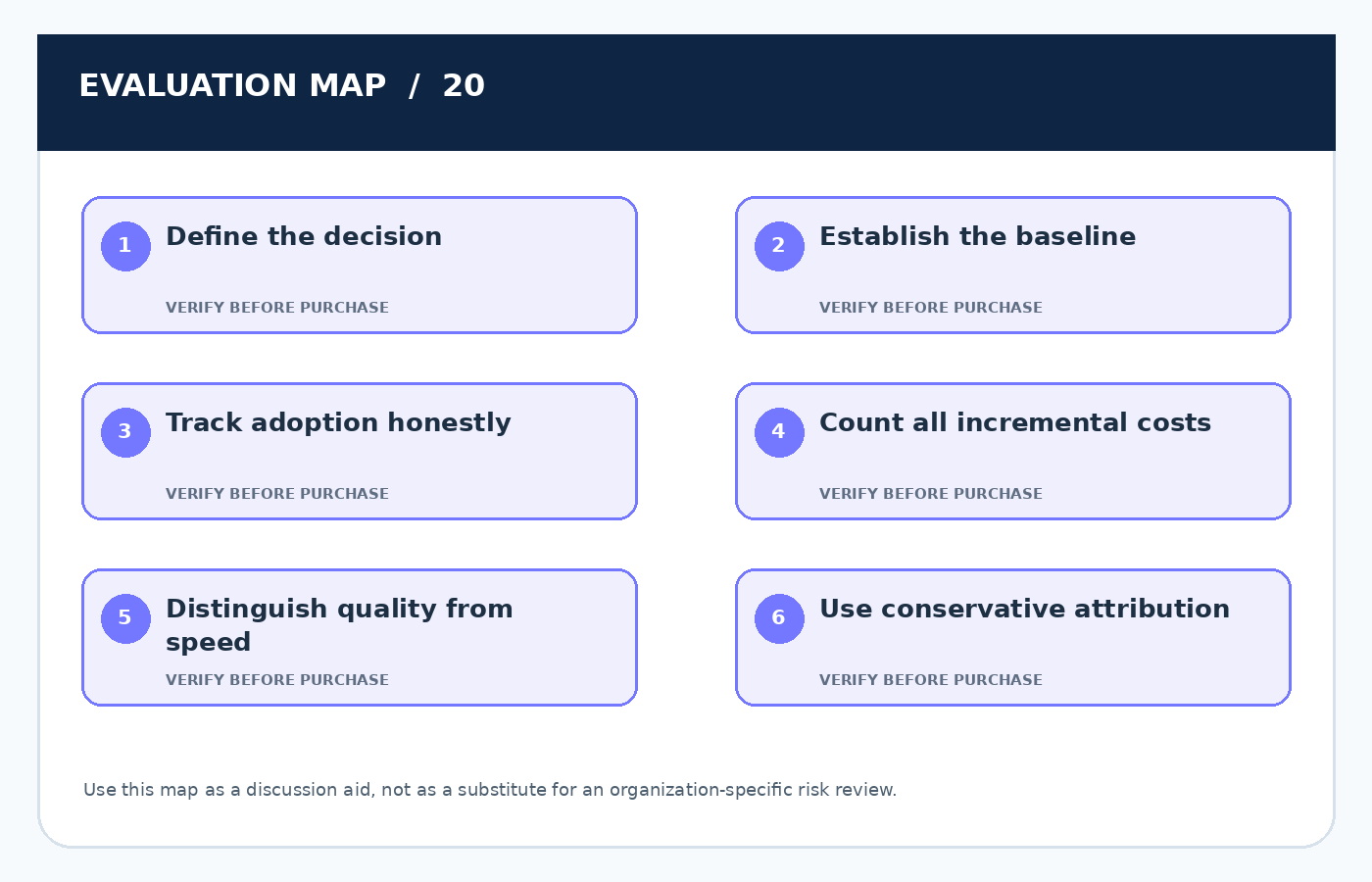Click 'Verify before purchase' under Track adoption honestly
This screenshot has height=882, width=1372.
pyautogui.click(x=277, y=494)
